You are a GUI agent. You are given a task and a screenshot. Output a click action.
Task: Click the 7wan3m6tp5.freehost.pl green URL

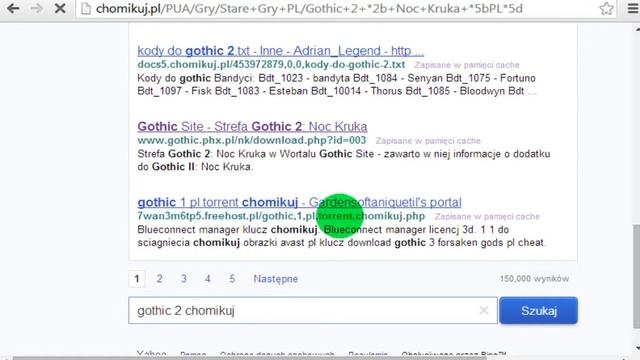(x=281, y=216)
